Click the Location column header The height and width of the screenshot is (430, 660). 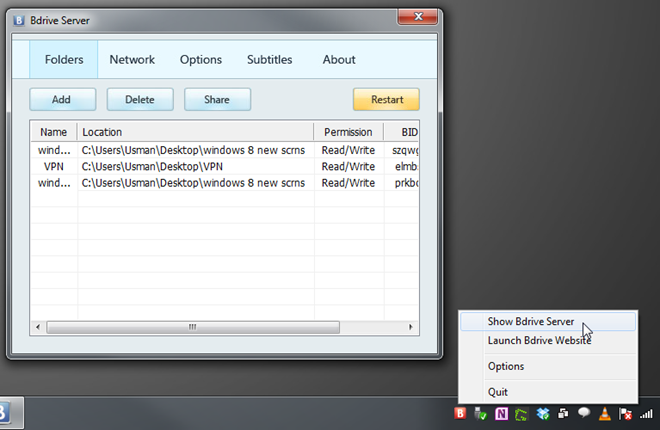coord(195,132)
